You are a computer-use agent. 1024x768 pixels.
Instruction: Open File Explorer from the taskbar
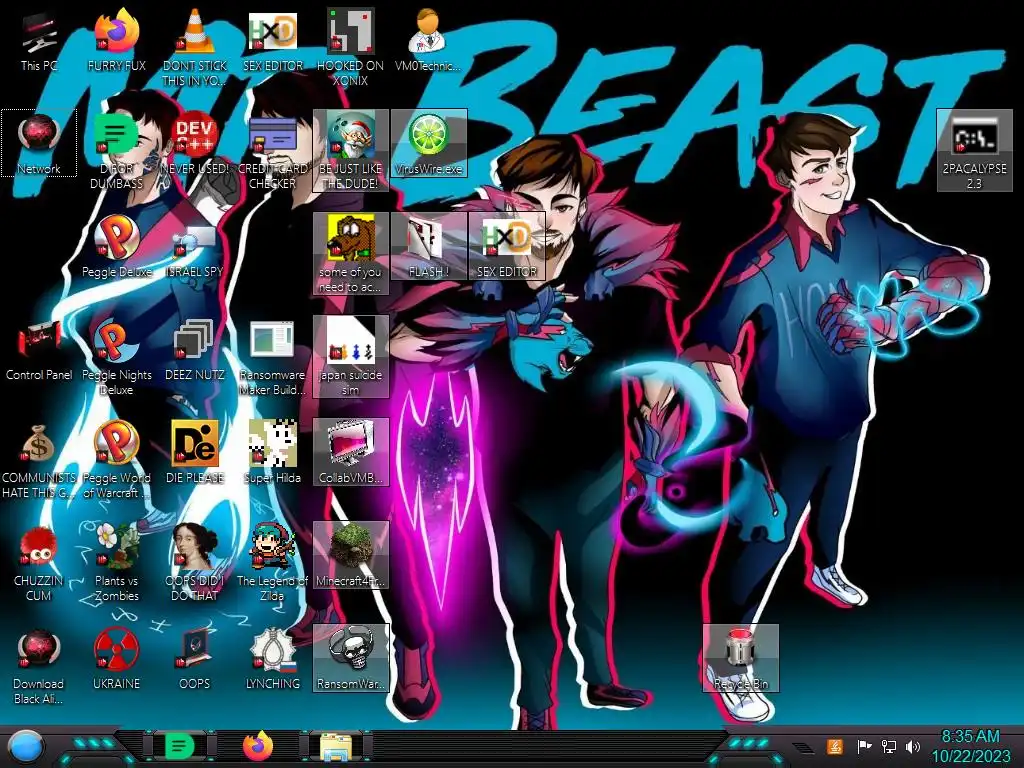pyautogui.click(x=336, y=746)
